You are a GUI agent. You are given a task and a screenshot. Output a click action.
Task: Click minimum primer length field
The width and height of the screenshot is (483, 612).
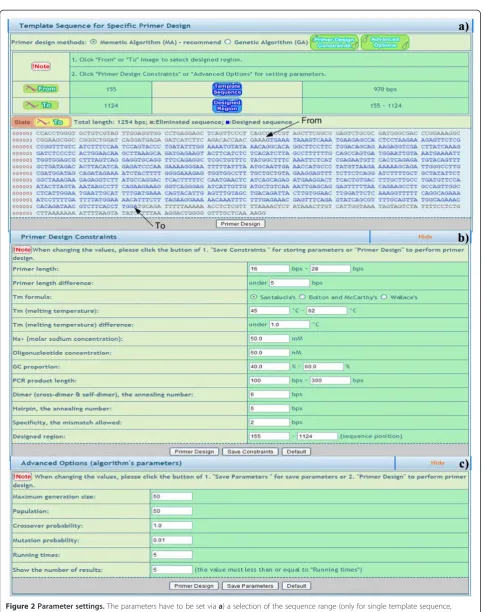pyautogui.click(x=269, y=269)
